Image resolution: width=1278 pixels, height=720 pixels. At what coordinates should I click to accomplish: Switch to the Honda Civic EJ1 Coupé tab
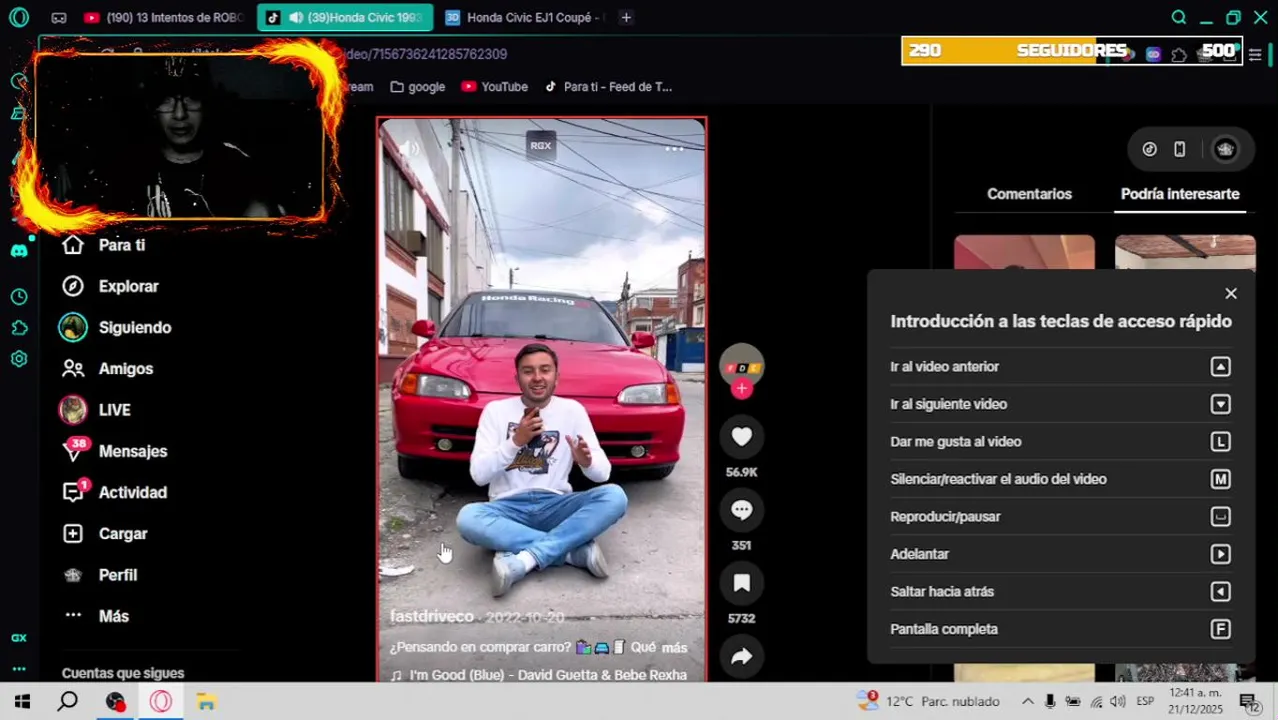pyautogui.click(x=524, y=17)
